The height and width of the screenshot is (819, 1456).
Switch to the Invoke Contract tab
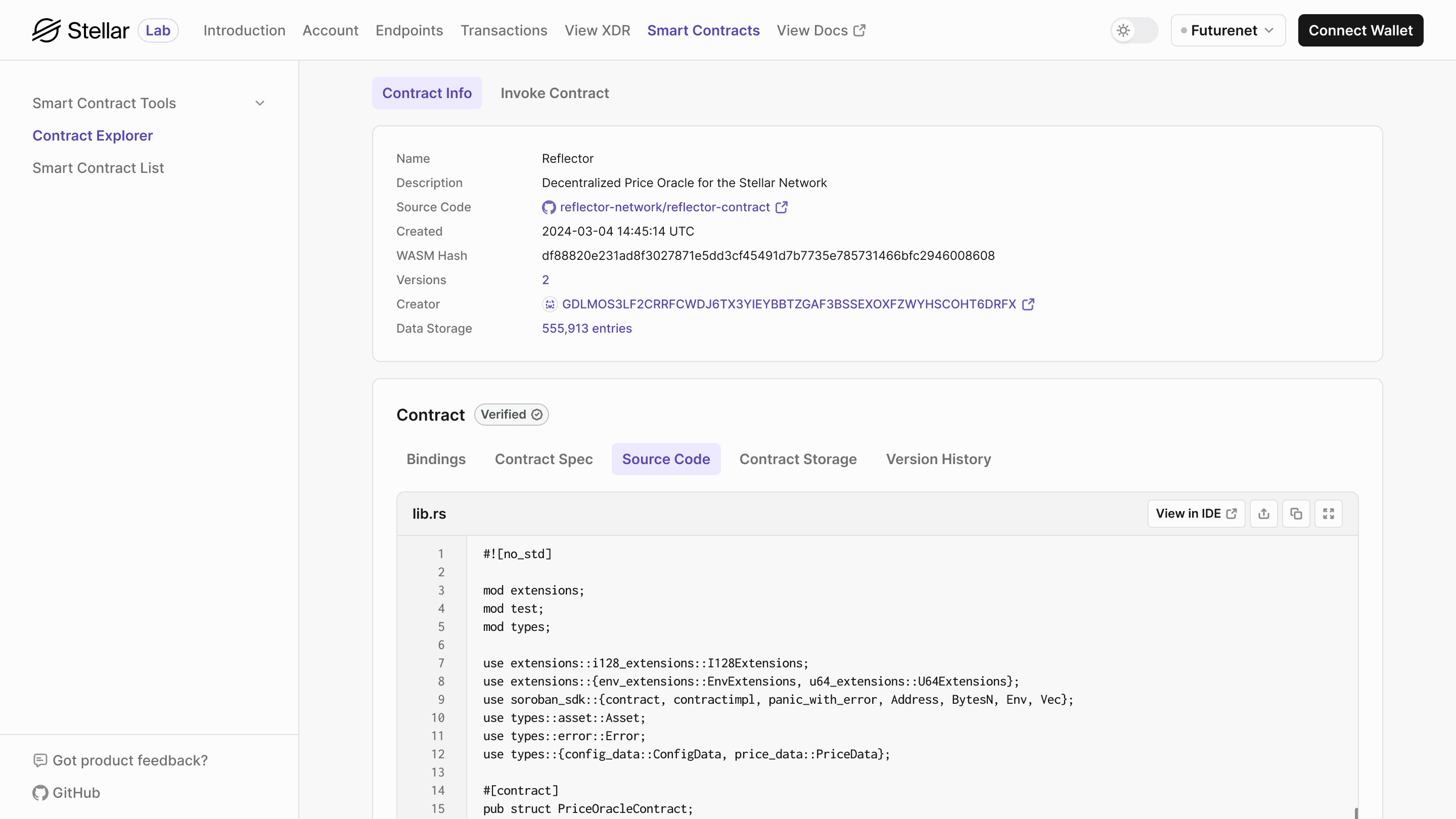pos(555,93)
